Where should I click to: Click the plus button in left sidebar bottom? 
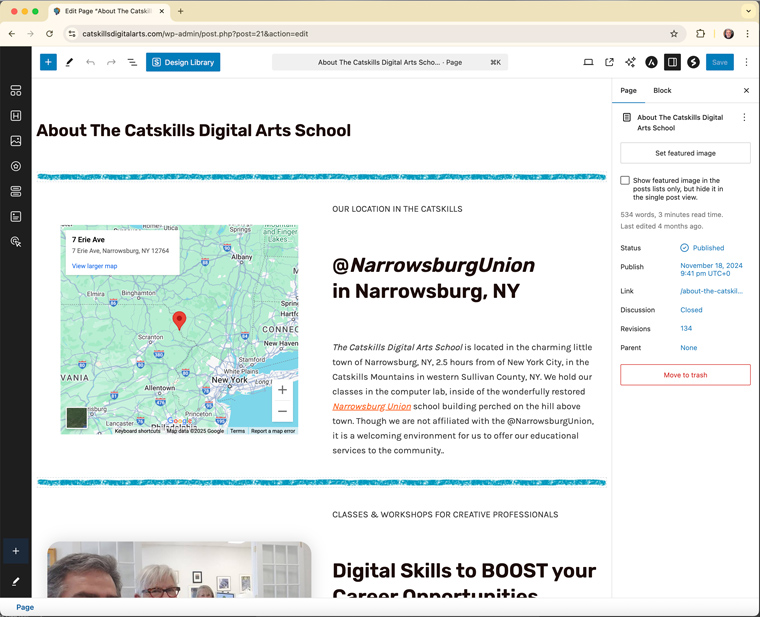tap(16, 551)
